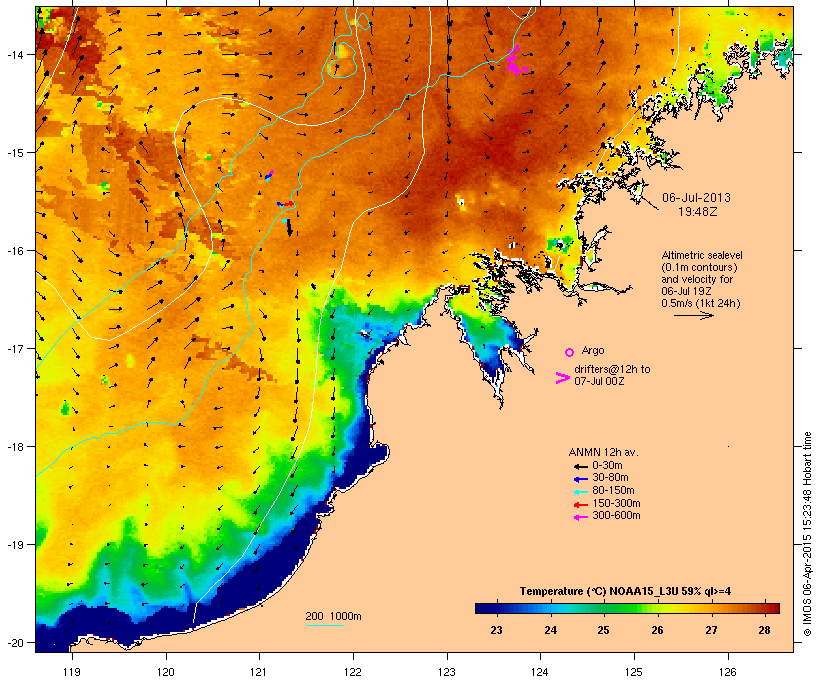
Task: Click the blue 30-80m arrow in legend
Action: [580, 479]
